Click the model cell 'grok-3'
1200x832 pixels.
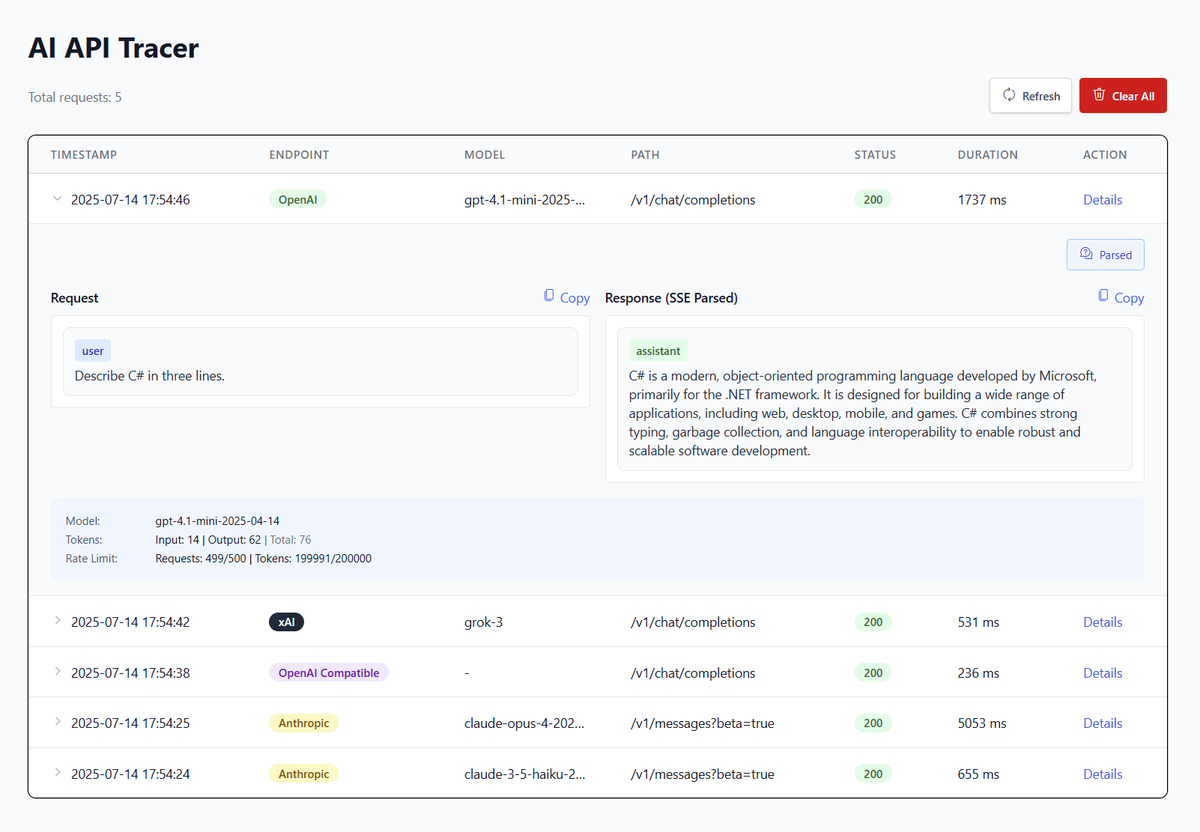(x=484, y=622)
